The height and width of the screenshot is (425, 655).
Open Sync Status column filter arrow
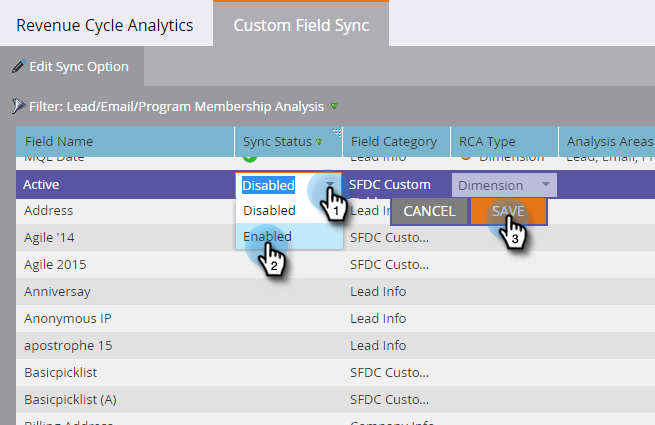pos(320,142)
